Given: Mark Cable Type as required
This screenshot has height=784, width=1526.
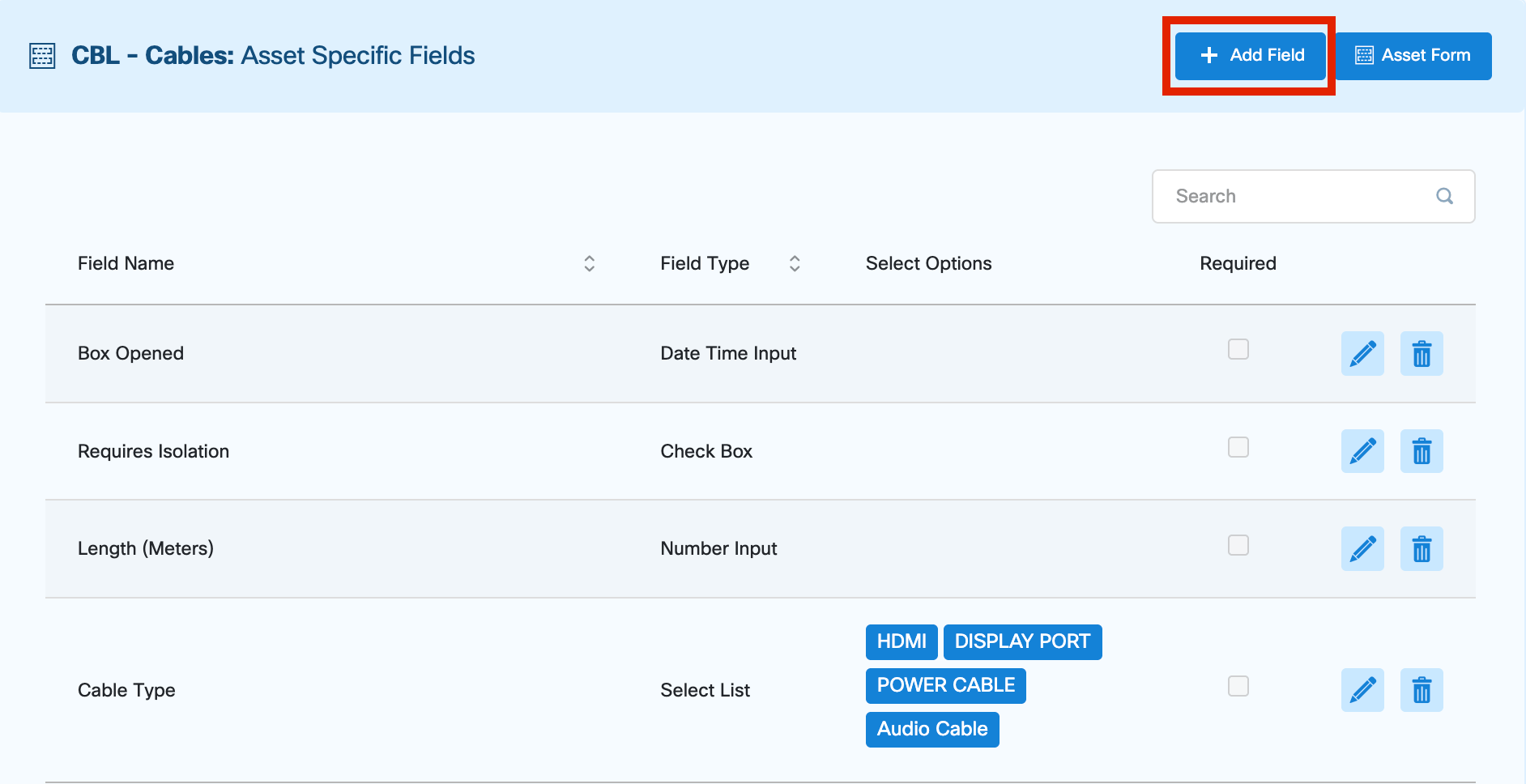Looking at the screenshot, I should 1238,685.
